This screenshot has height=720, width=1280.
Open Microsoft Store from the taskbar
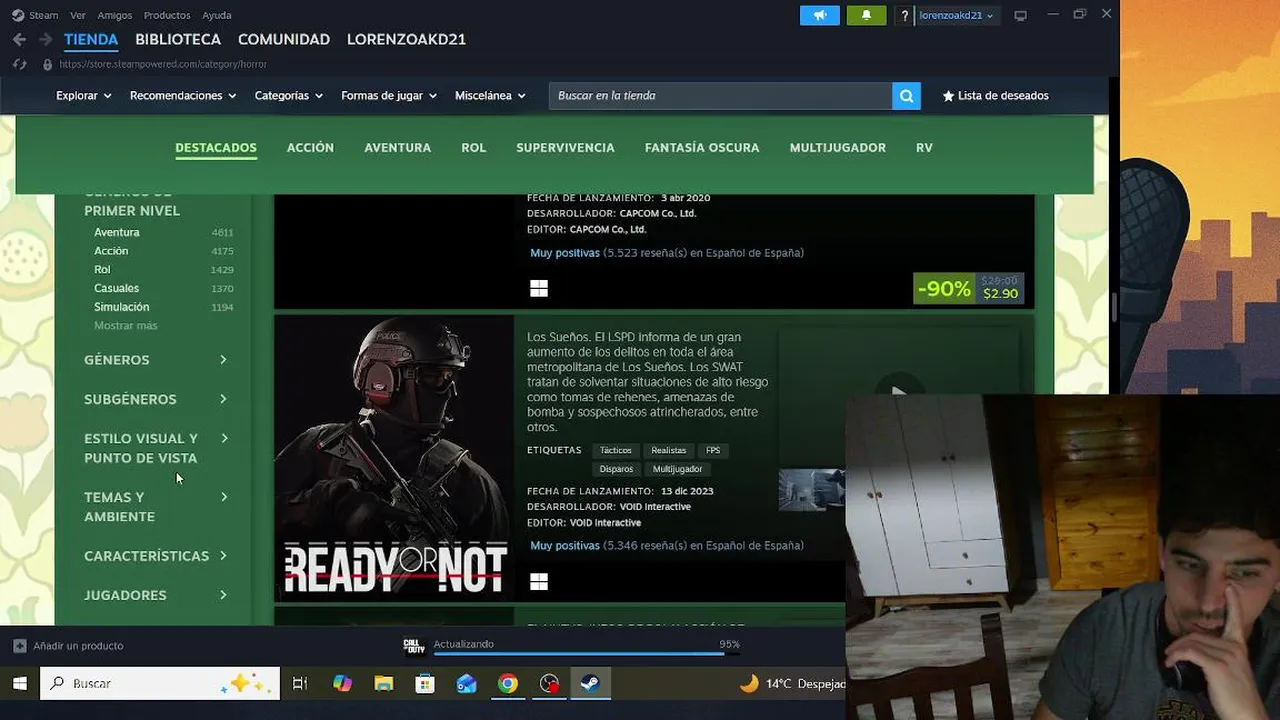(x=425, y=684)
